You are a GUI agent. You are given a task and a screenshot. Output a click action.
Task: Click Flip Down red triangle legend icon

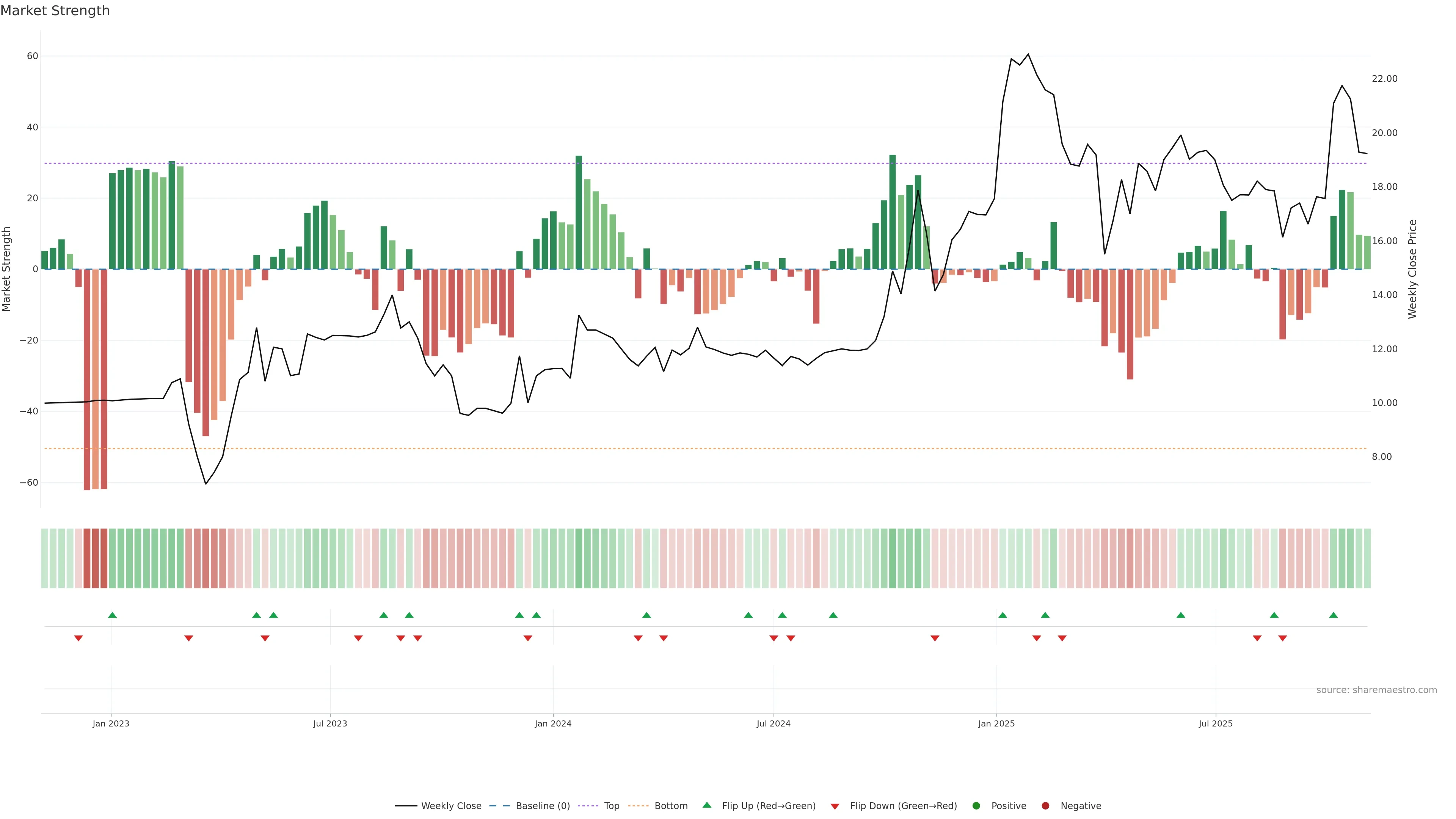835,806
